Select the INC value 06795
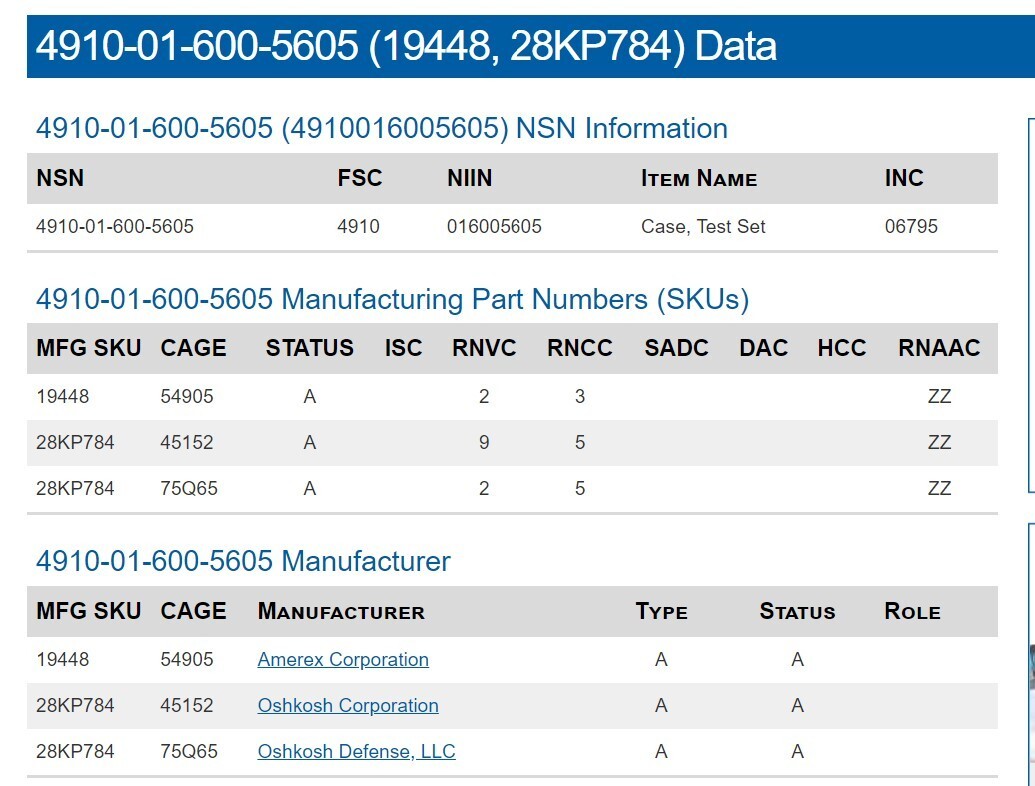 tap(911, 226)
